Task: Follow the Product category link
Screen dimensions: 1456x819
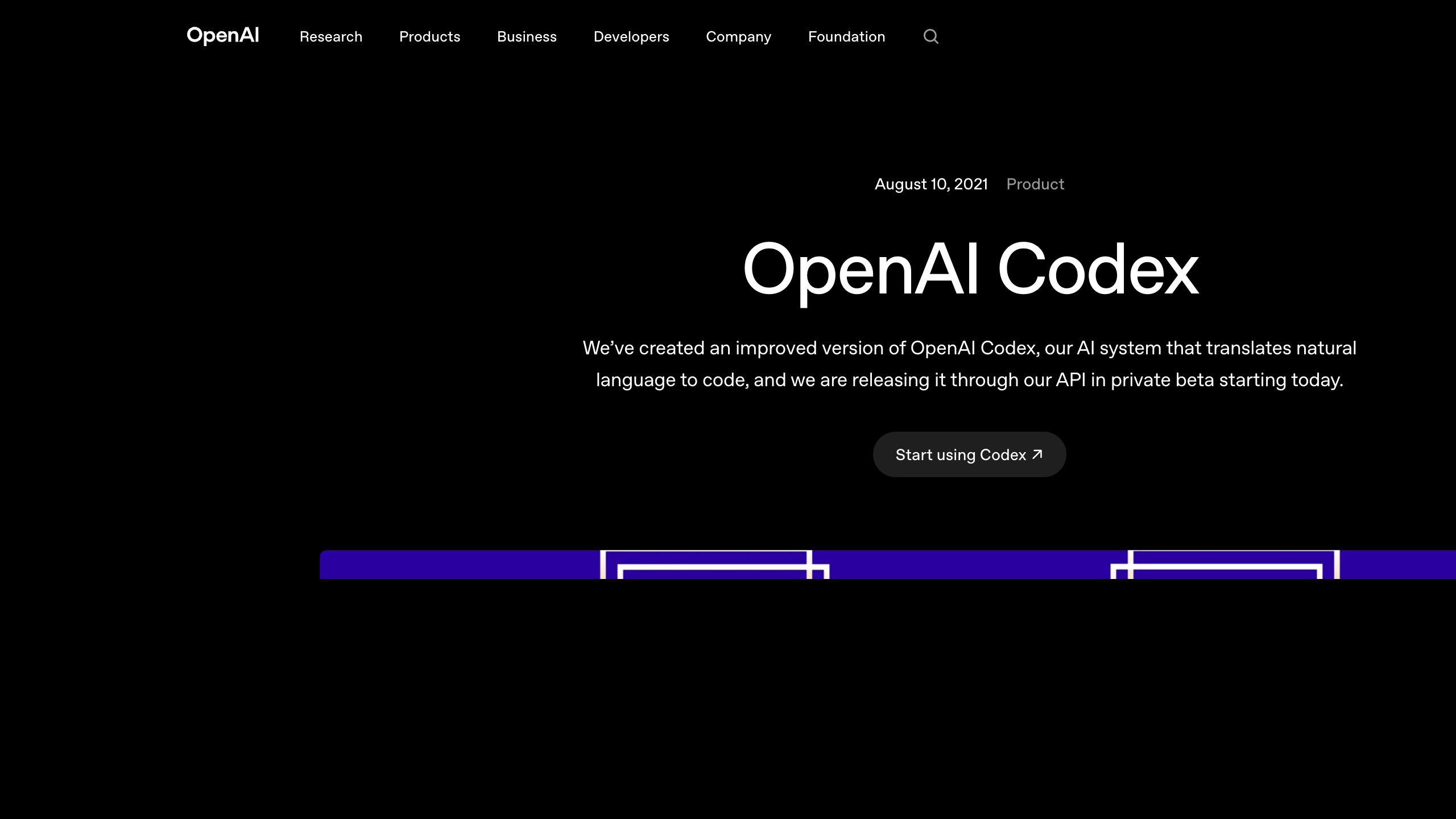Action: (x=1035, y=184)
